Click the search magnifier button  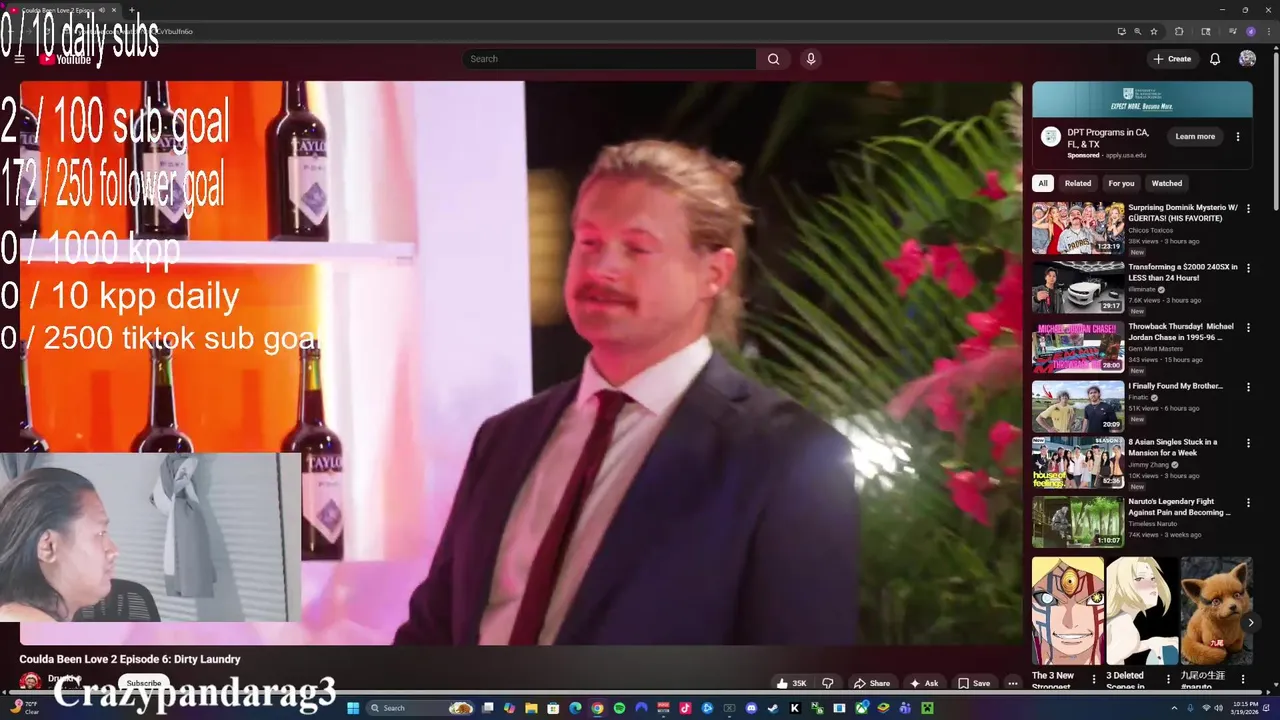point(773,59)
